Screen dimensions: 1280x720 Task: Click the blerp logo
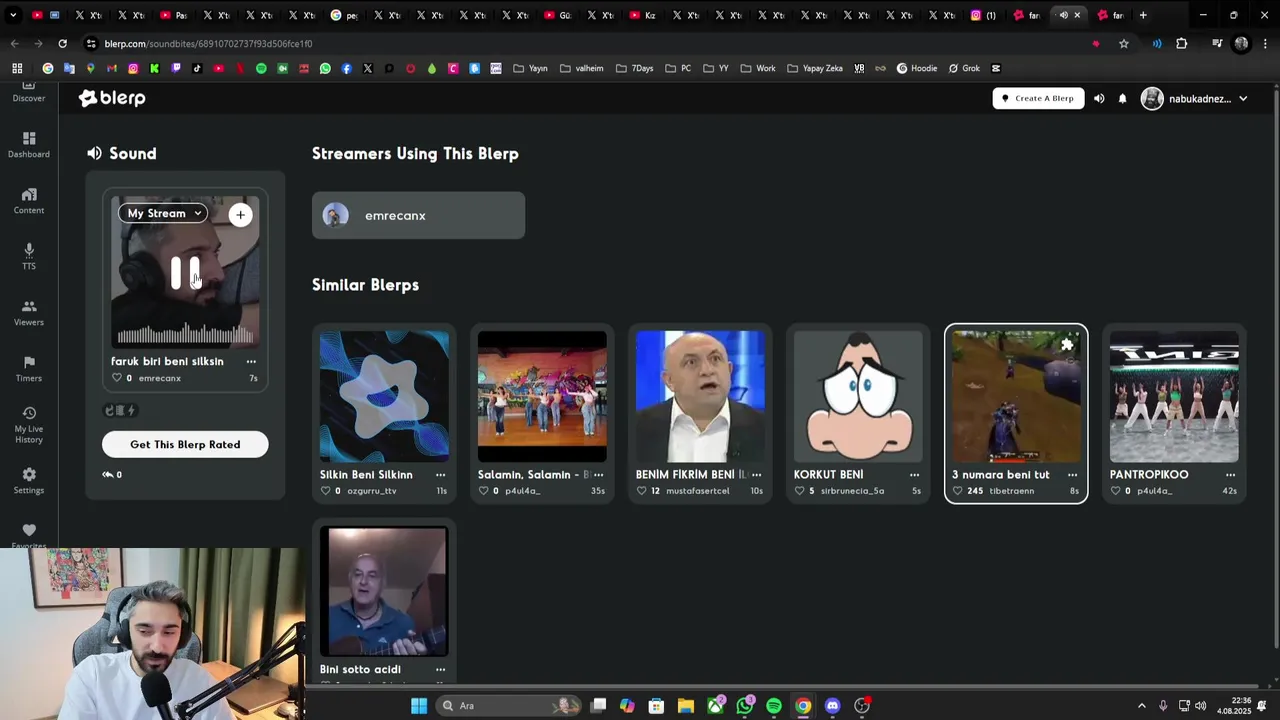112,98
